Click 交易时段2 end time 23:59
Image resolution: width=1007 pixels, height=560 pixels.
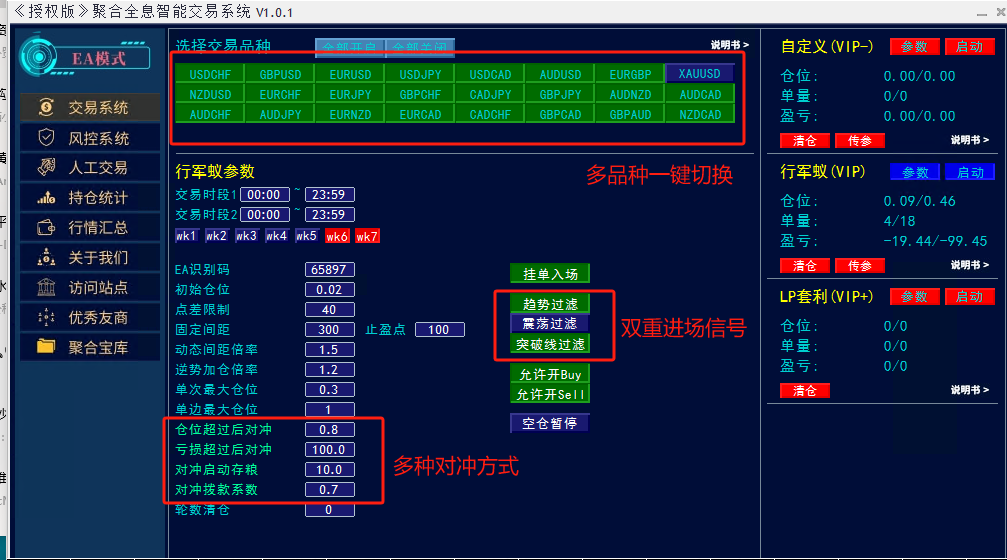tap(329, 214)
